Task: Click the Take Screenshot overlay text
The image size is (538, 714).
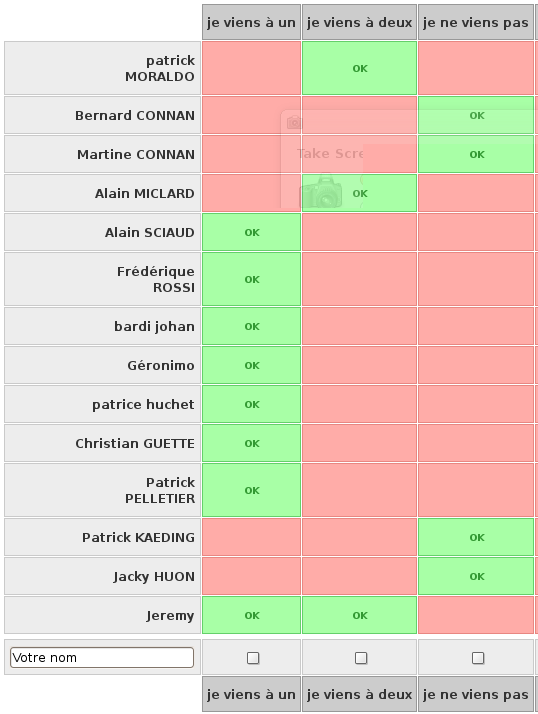Action: 330,153
